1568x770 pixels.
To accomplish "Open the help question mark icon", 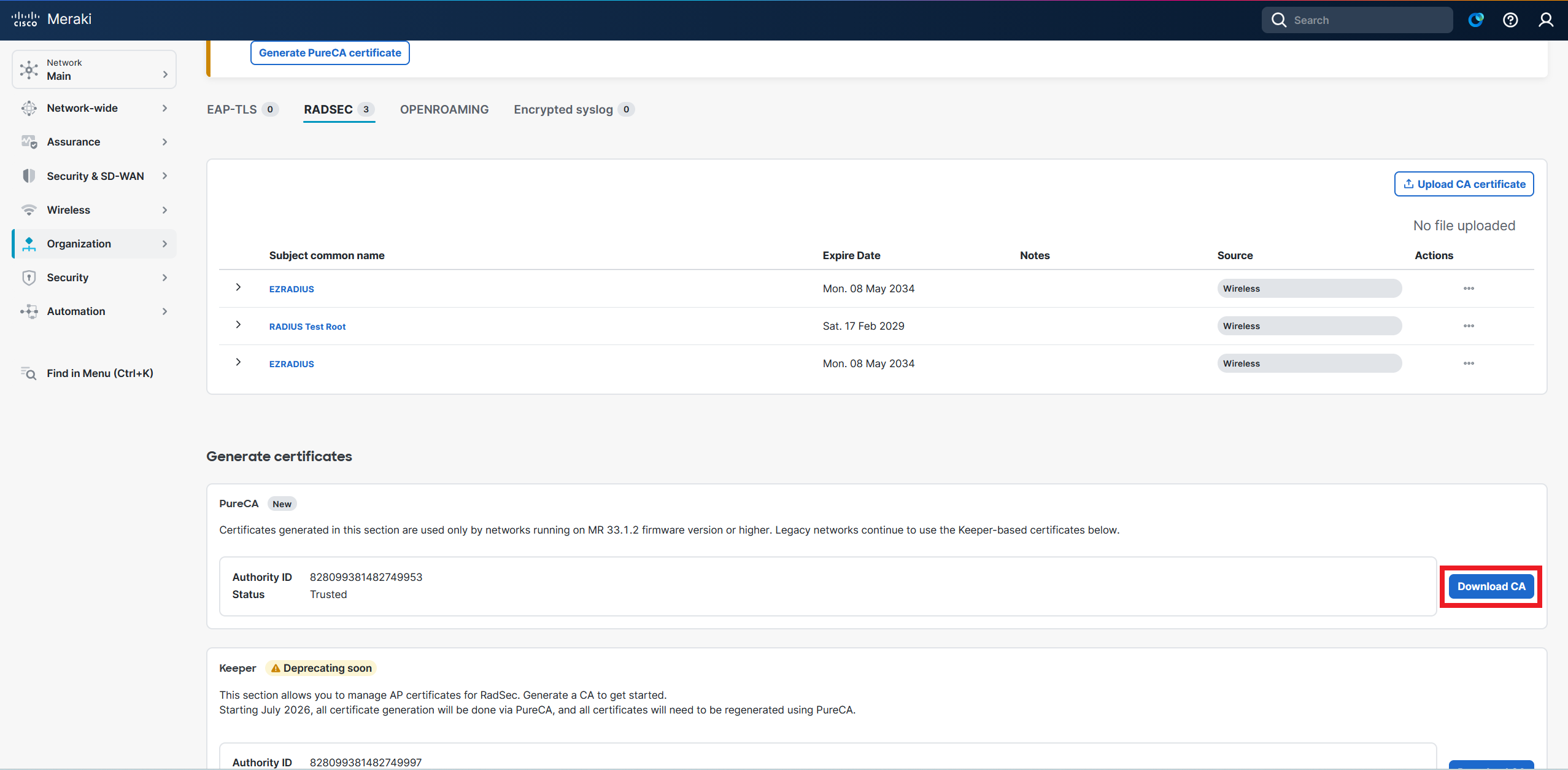I will 1510,20.
